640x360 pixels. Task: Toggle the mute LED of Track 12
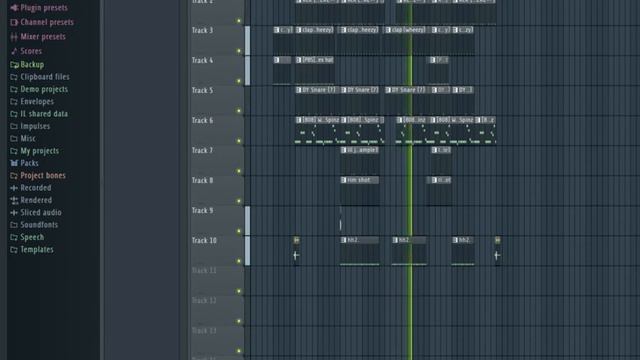pyautogui.click(x=239, y=321)
